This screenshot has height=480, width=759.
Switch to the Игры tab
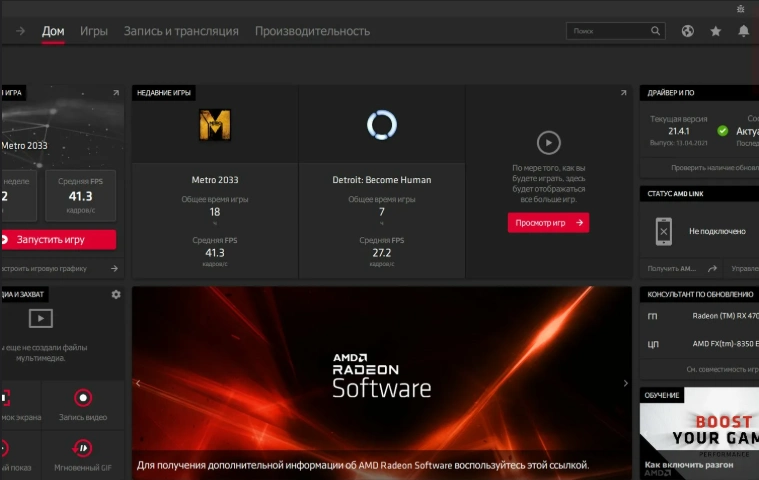point(94,31)
